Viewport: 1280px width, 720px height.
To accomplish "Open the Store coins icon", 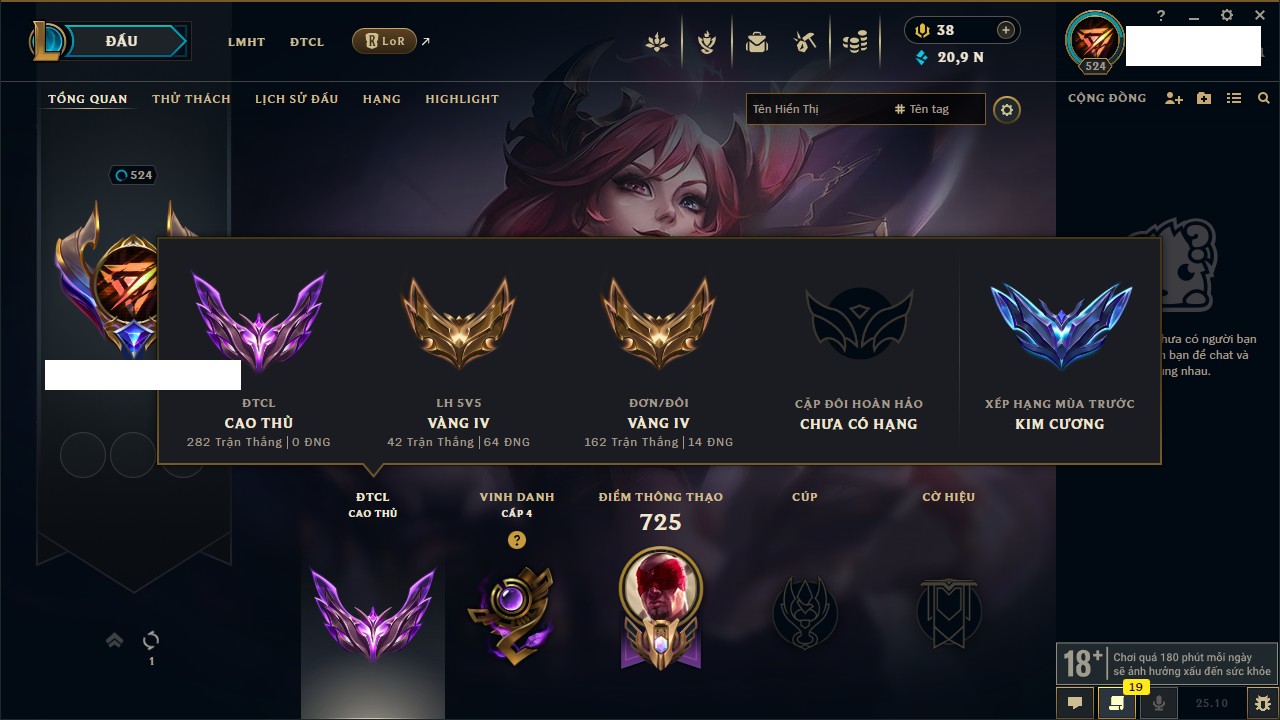I will point(854,42).
